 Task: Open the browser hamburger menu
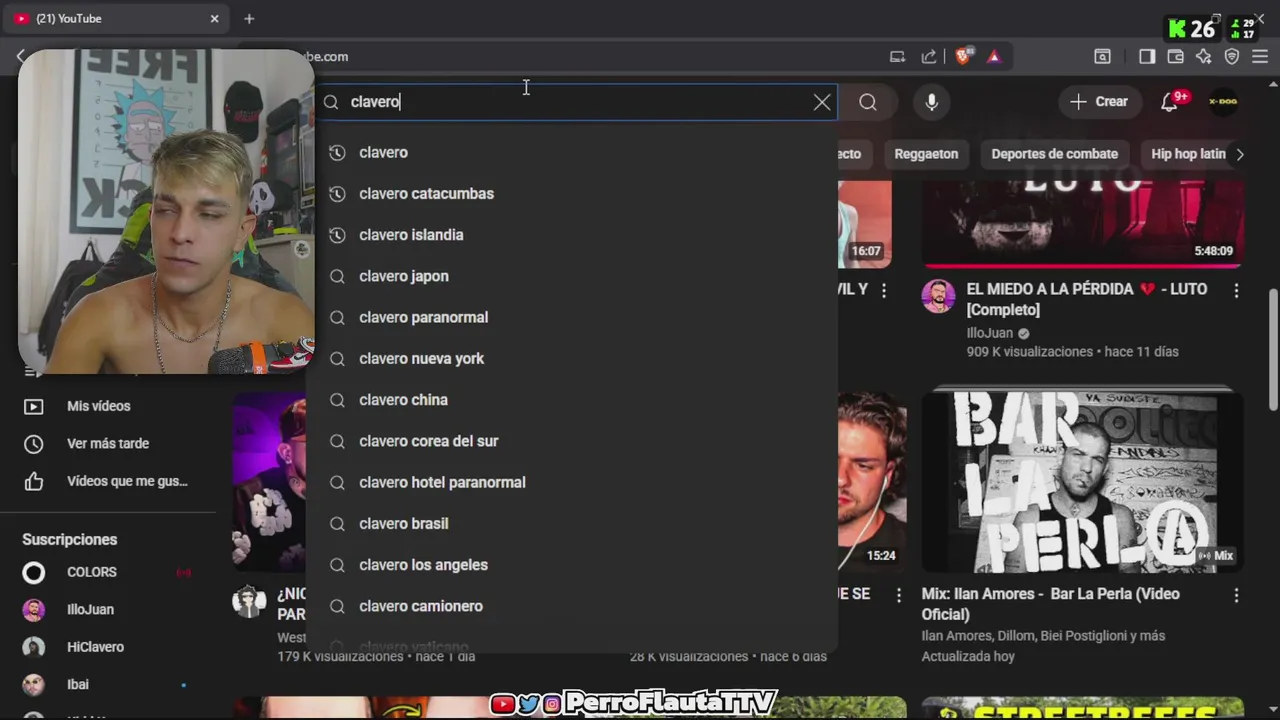point(1260,57)
